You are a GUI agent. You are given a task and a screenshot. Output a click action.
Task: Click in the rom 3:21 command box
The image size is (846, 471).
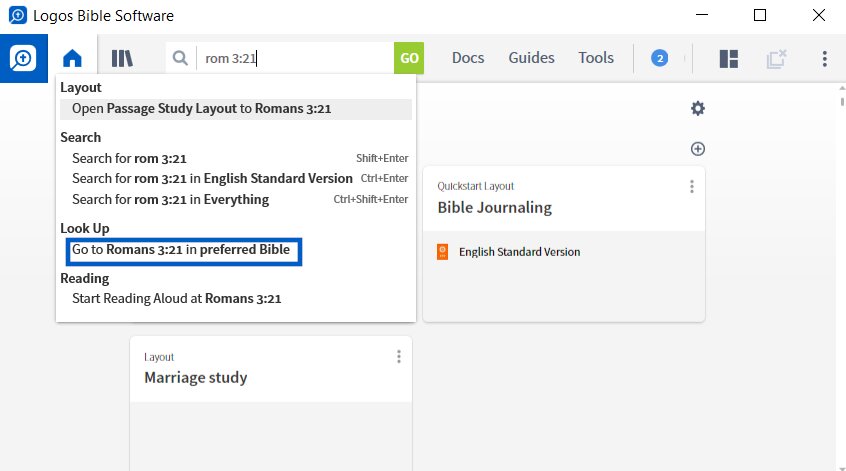[x=295, y=58]
